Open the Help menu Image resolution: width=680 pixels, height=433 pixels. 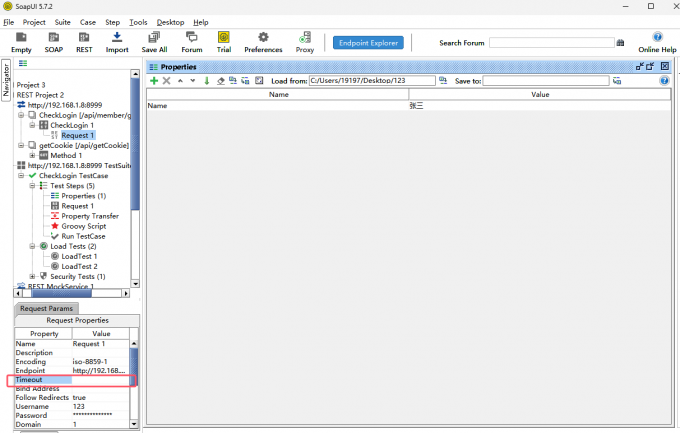click(201, 22)
